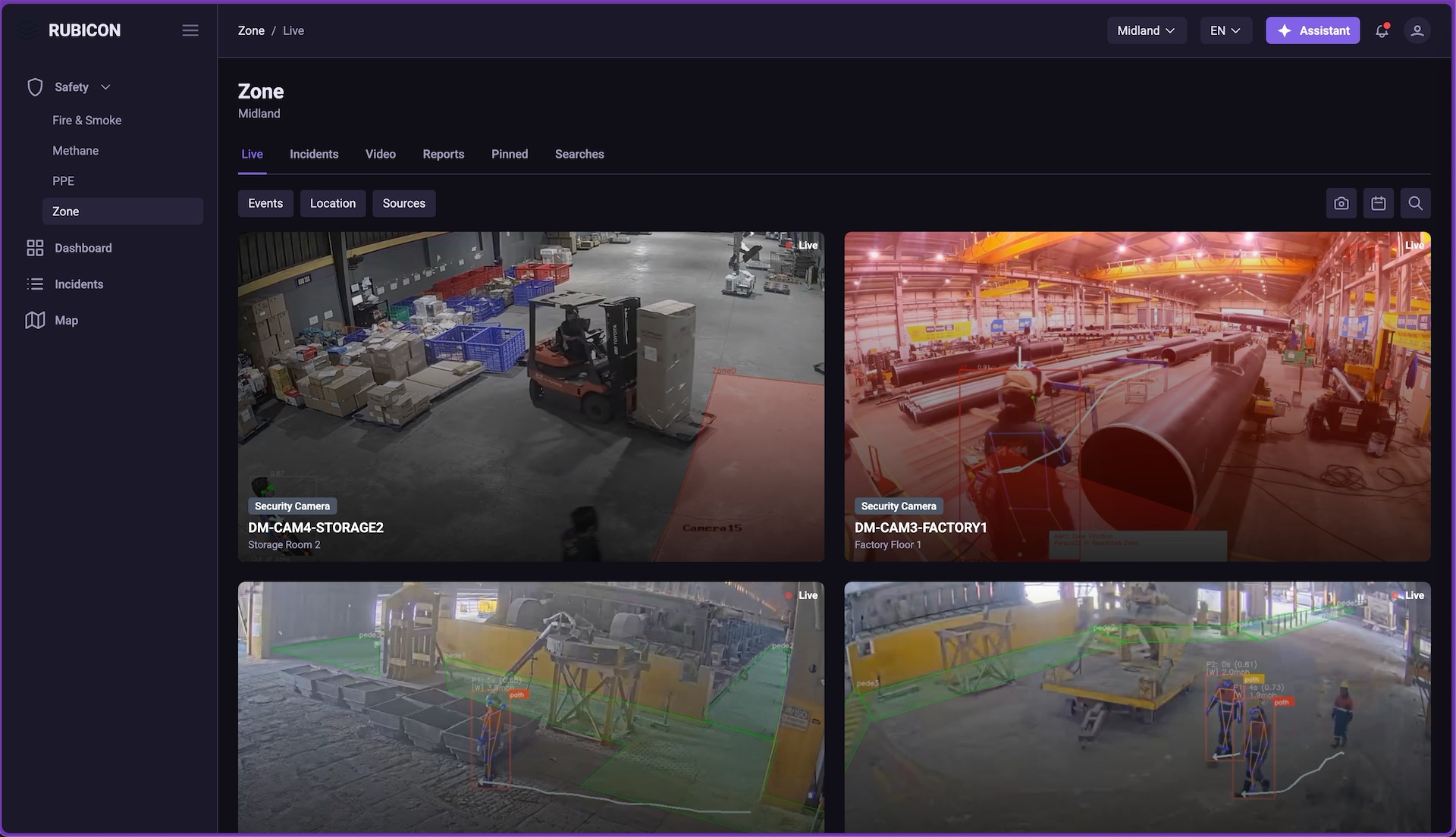Switch to the Live tab
The height and width of the screenshot is (837, 1456).
click(253, 154)
